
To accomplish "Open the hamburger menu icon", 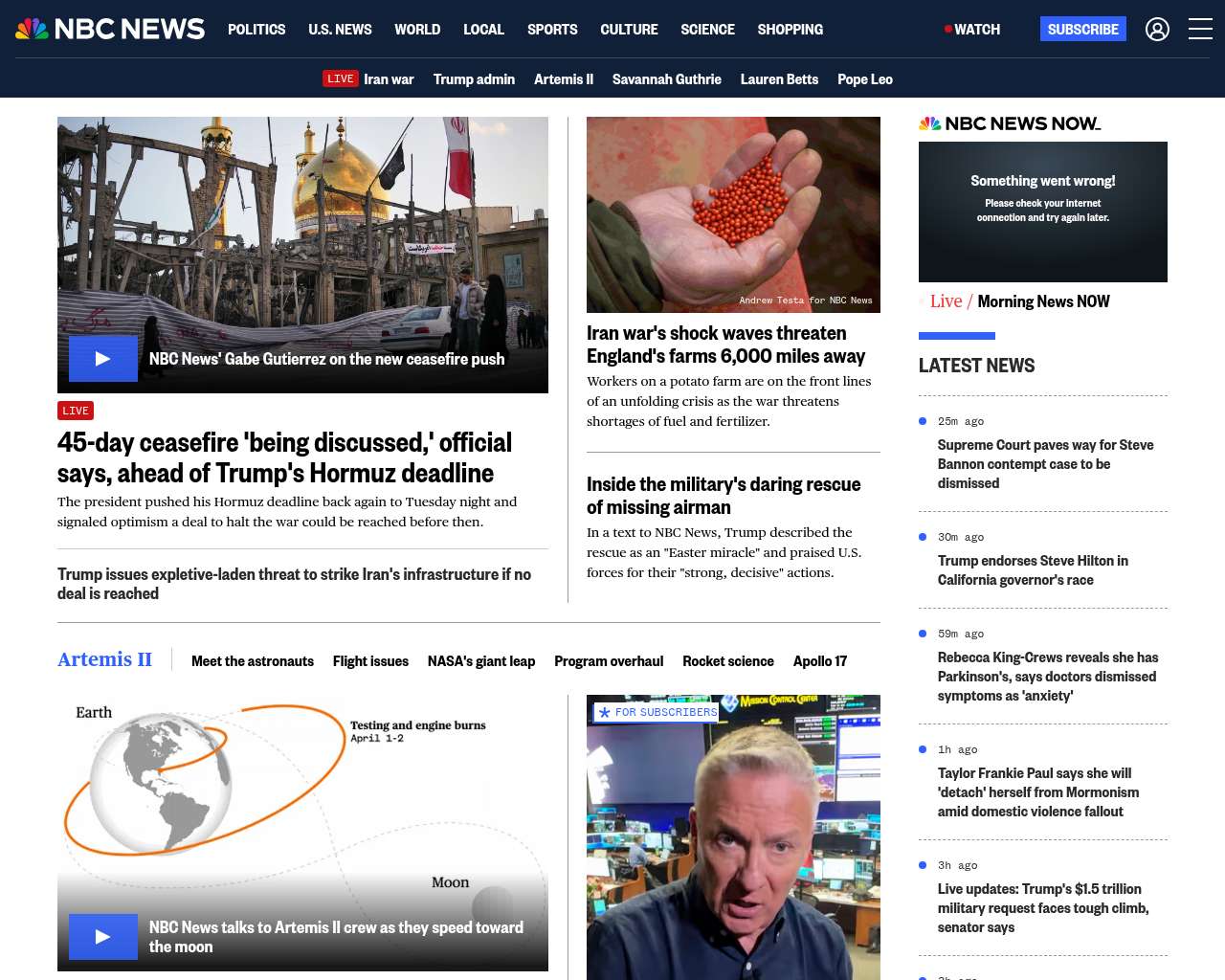I will pos(1200,30).
